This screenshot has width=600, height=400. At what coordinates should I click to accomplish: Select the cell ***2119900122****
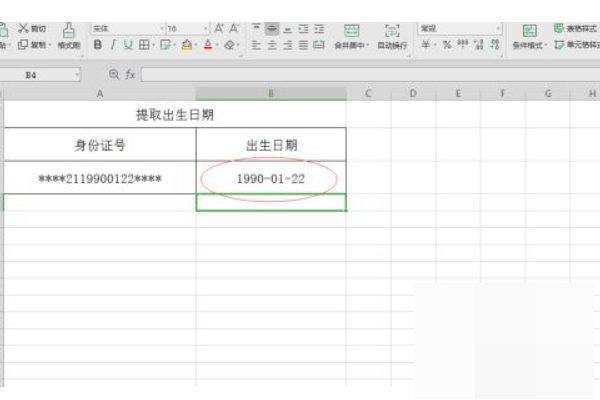(100, 178)
